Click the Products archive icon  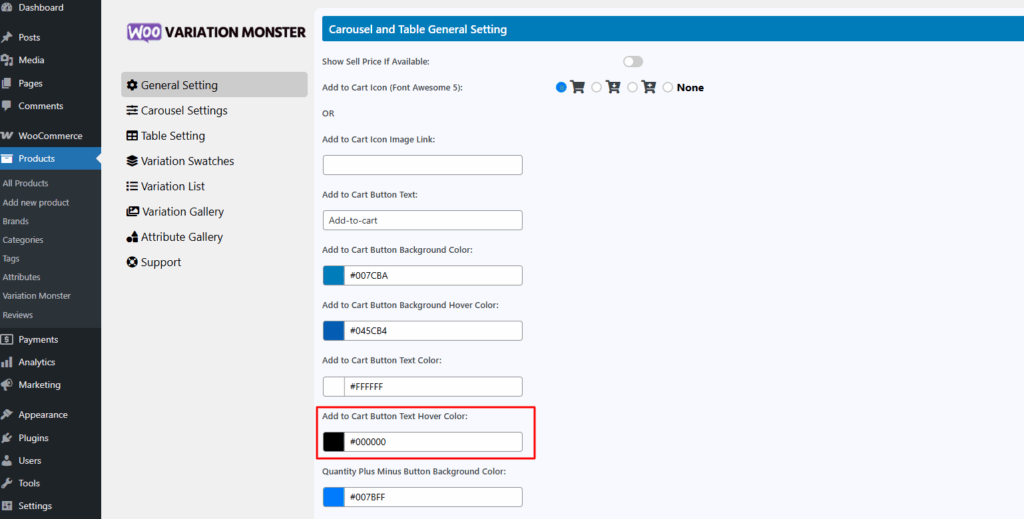pos(7,159)
